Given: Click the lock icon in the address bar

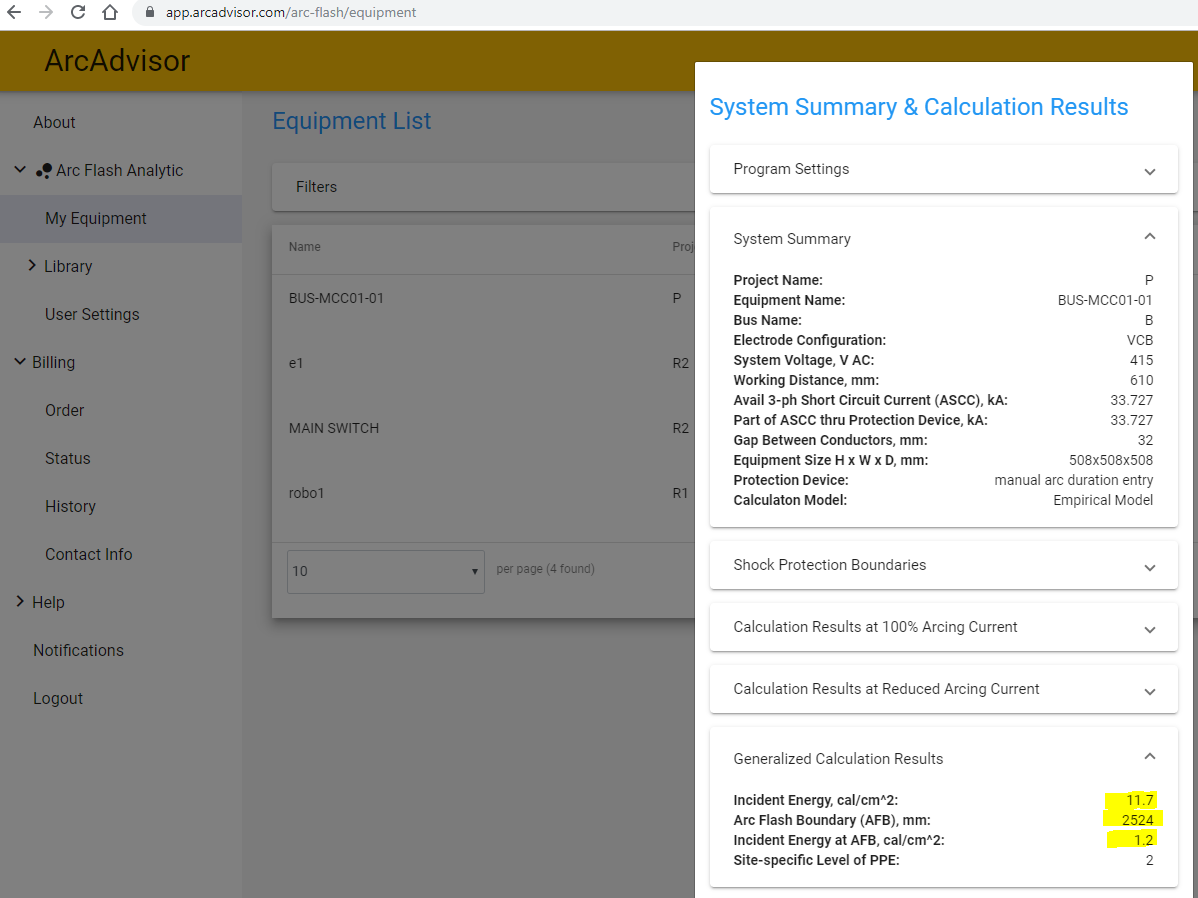Looking at the screenshot, I should (x=150, y=12).
